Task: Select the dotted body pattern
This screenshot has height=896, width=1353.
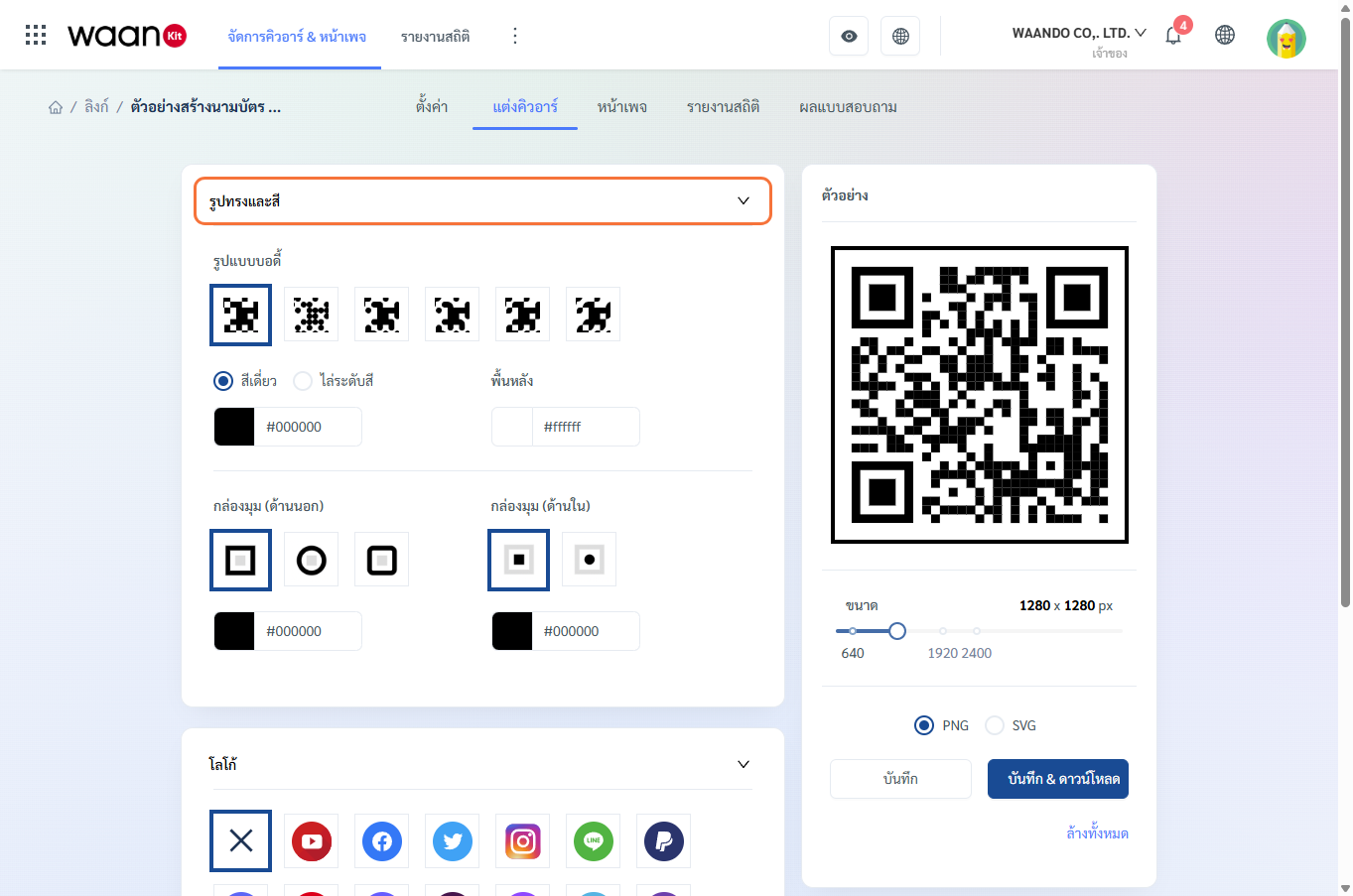Action: (312, 315)
